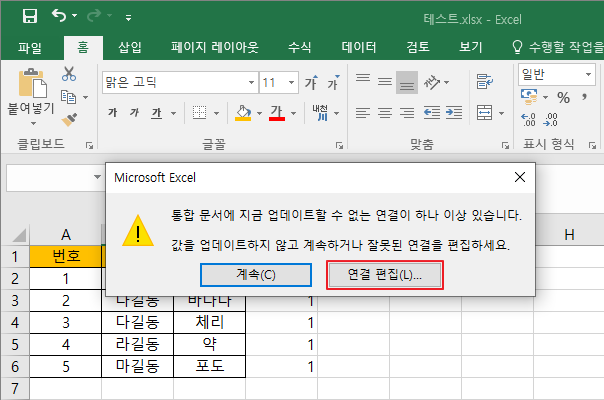The width and height of the screenshot is (604, 400).
Task: Toggle italic 가 formatting
Action: pos(134,113)
